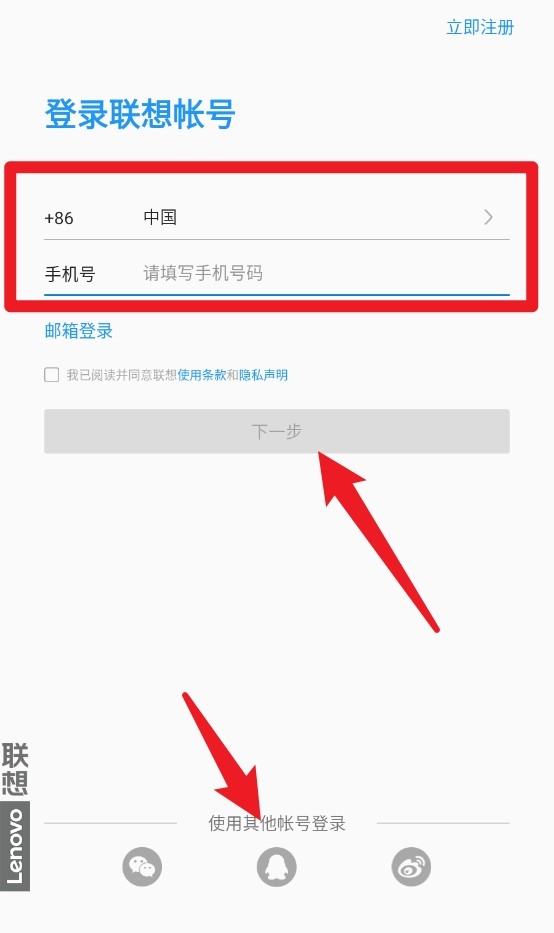Switch to 邮箱登录 email login
554x933 pixels.
(x=79, y=330)
